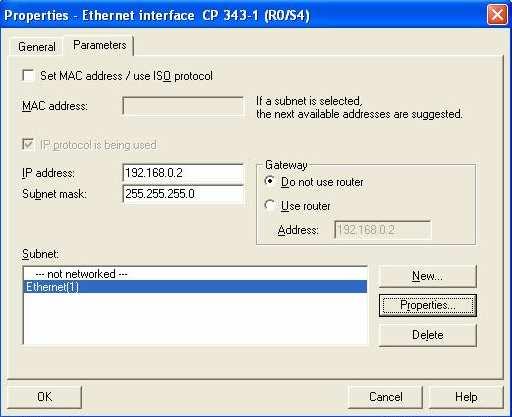Select Do not use router option
Viewport: 512px width, 417px height.
click(270, 182)
